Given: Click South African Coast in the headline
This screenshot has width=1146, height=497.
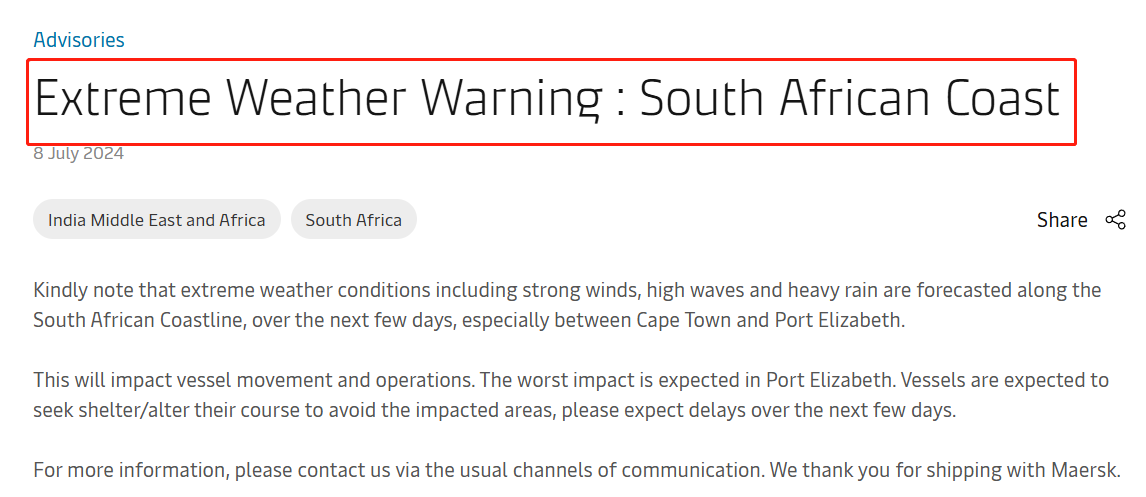Looking at the screenshot, I should click(x=850, y=99).
